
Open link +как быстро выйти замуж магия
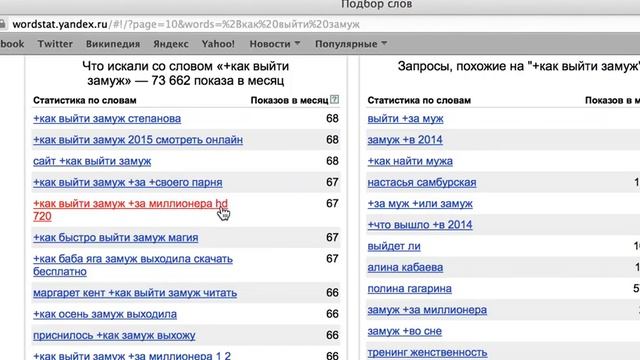[x=116, y=238]
